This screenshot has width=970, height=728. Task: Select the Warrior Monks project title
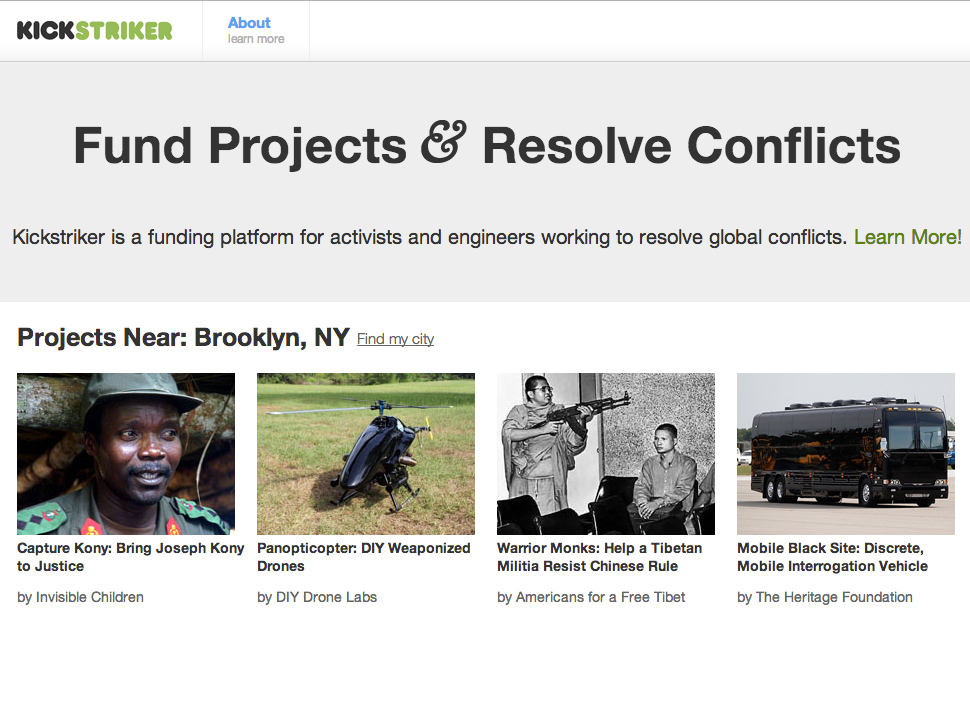(x=599, y=557)
